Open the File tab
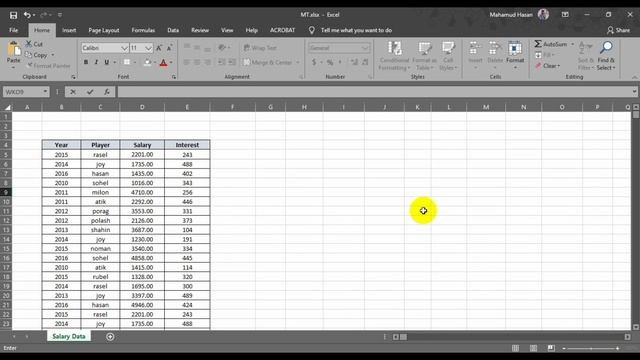640x360 pixels. click(13, 30)
